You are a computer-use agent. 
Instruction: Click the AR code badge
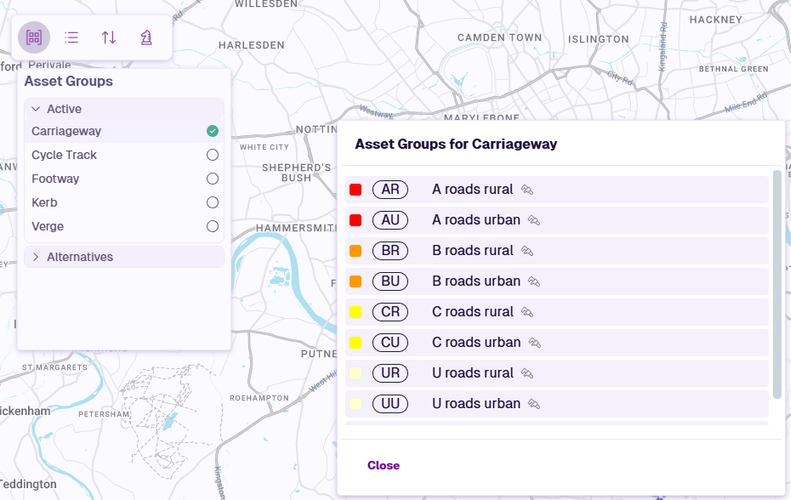390,190
